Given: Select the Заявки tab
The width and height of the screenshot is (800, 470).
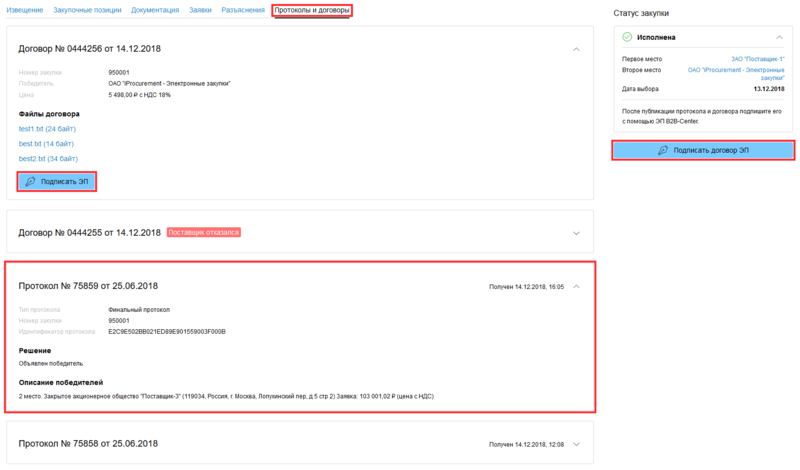Looking at the screenshot, I should [200, 10].
